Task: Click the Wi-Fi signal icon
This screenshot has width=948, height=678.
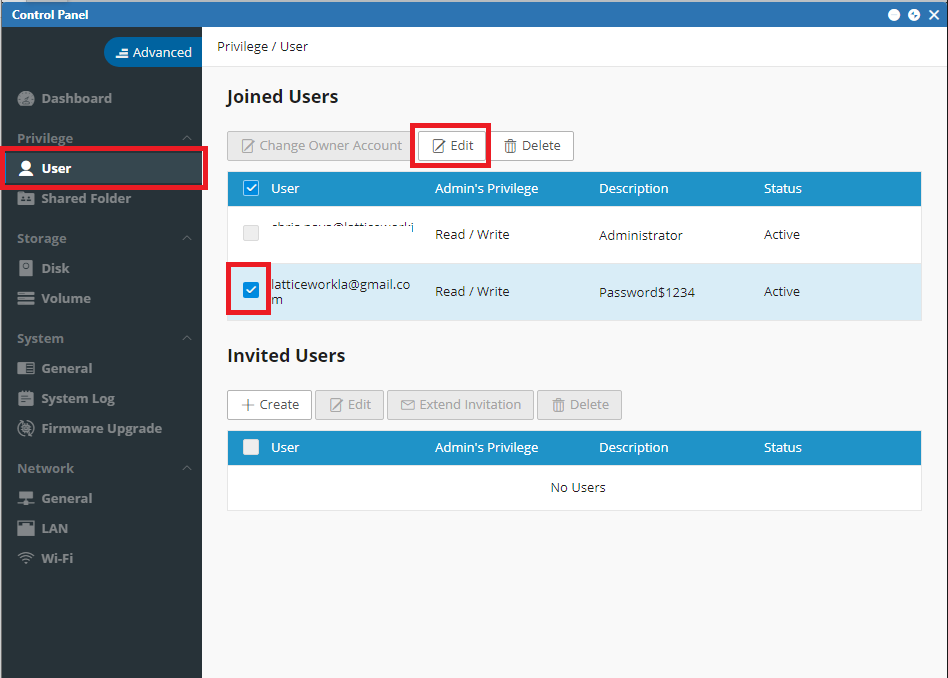Action: coord(26,558)
